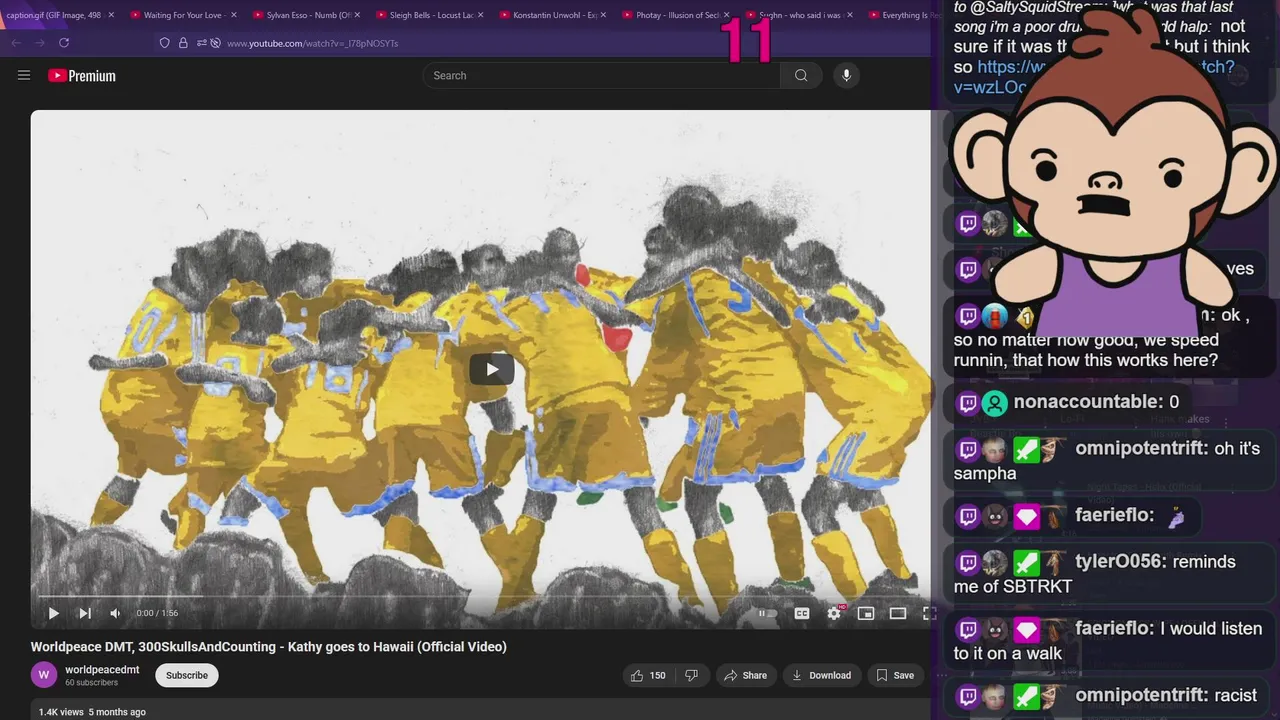Open player settings gear
The height and width of the screenshot is (720, 1280).
(834, 613)
